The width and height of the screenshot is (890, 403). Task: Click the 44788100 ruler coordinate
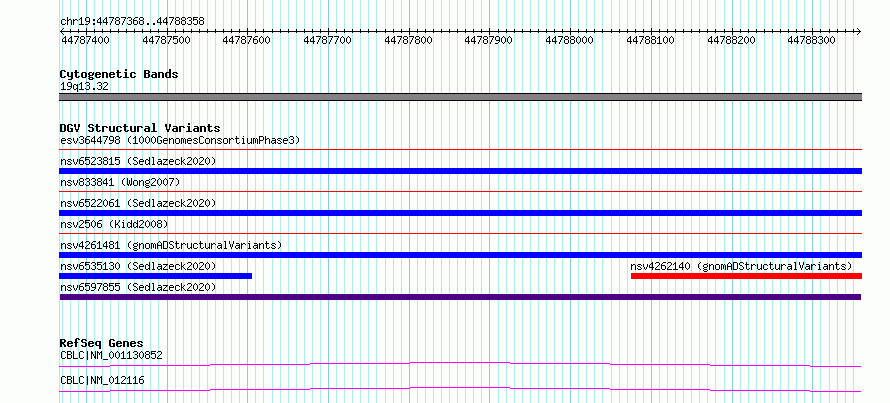pos(650,40)
